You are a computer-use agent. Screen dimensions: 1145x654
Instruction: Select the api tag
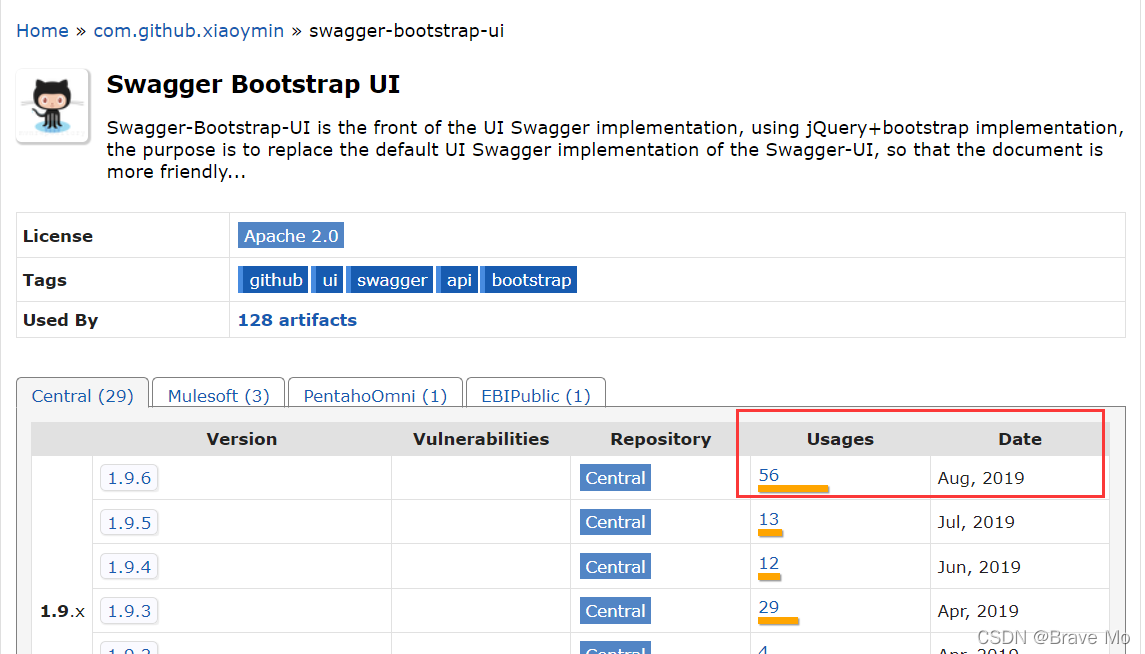(458, 280)
